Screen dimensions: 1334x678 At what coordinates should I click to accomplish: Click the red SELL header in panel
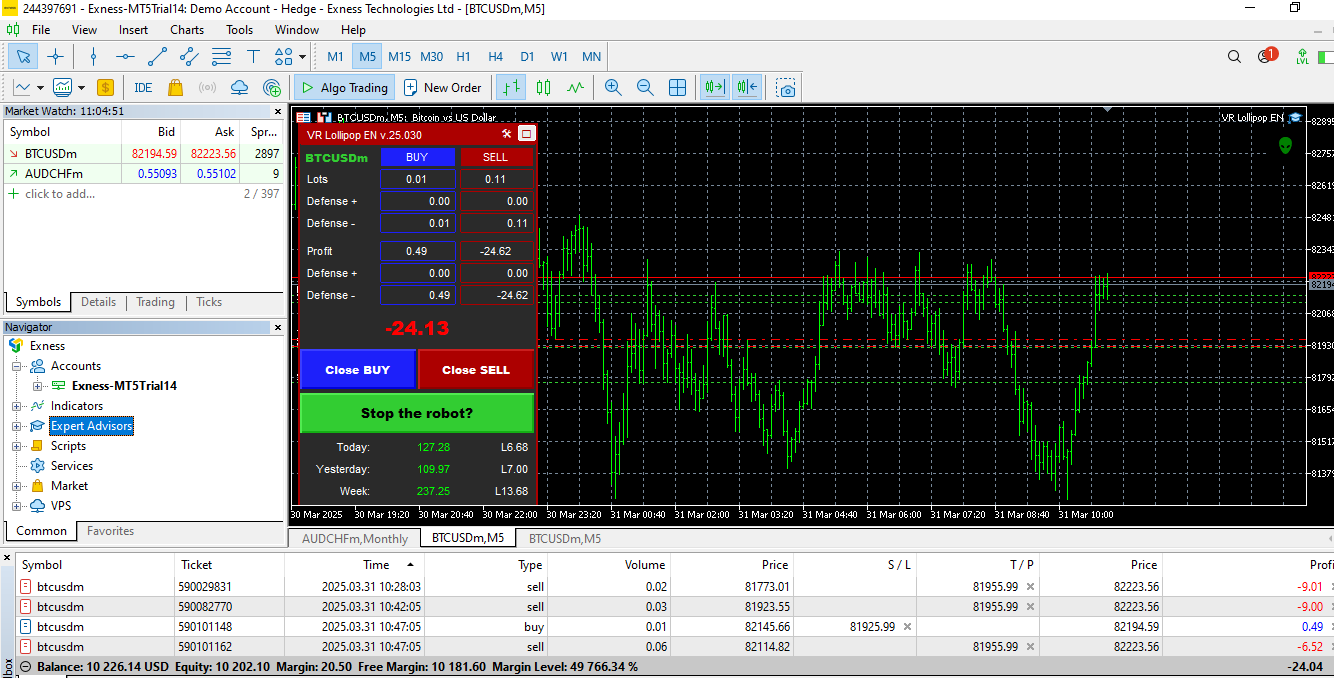495,157
